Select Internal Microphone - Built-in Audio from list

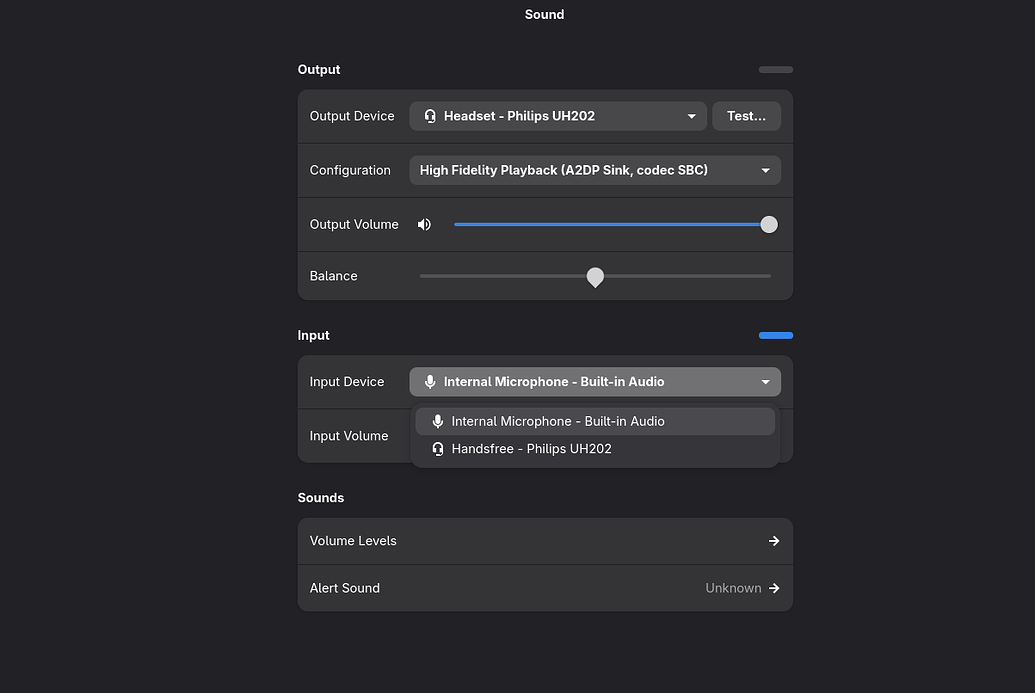pos(558,422)
